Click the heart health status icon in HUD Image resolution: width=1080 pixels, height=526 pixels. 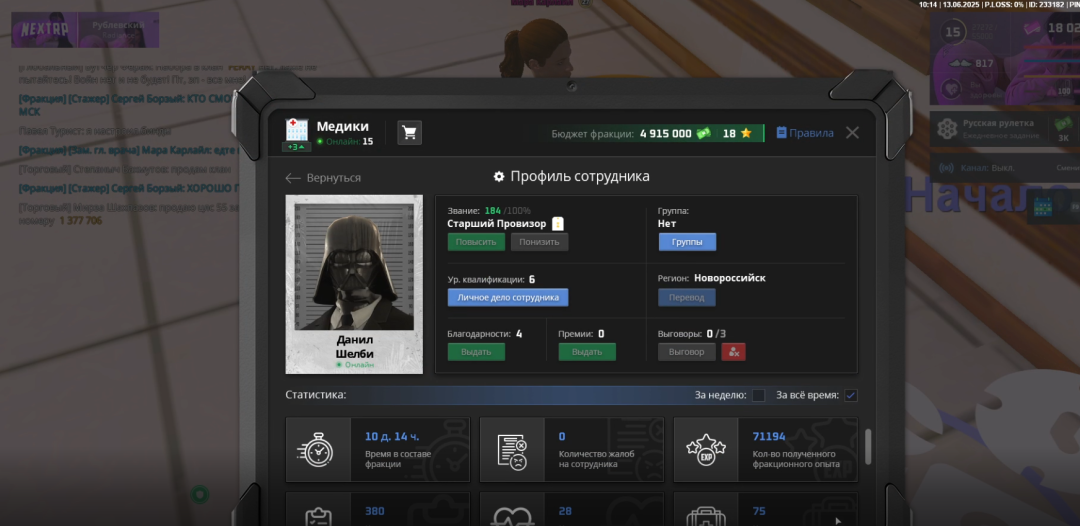coord(951,88)
